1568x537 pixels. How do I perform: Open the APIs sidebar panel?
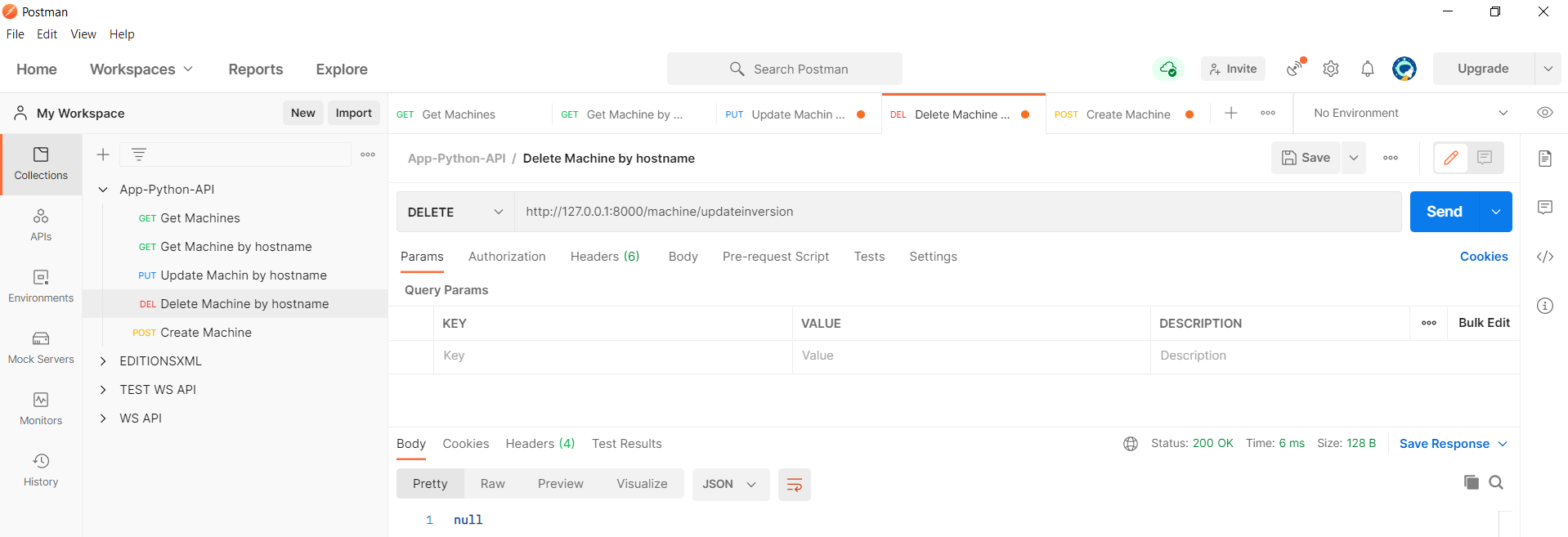41,226
